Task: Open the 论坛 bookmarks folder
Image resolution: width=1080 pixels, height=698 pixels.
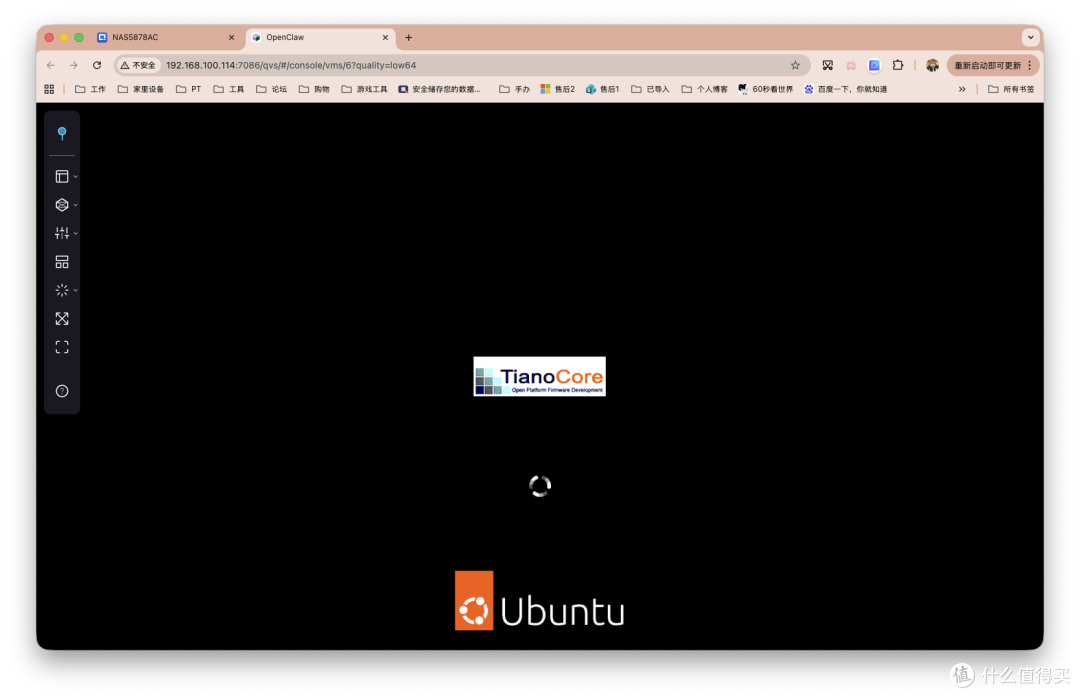Action: tap(271, 89)
